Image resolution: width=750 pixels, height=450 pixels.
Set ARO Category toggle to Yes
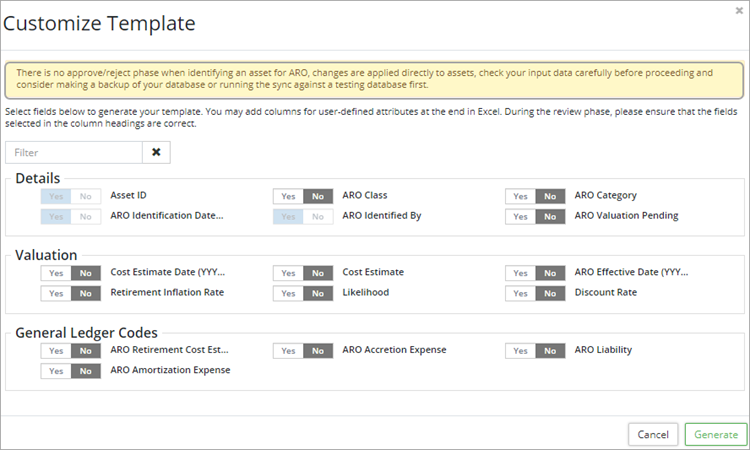pyautogui.click(x=520, y=196)
